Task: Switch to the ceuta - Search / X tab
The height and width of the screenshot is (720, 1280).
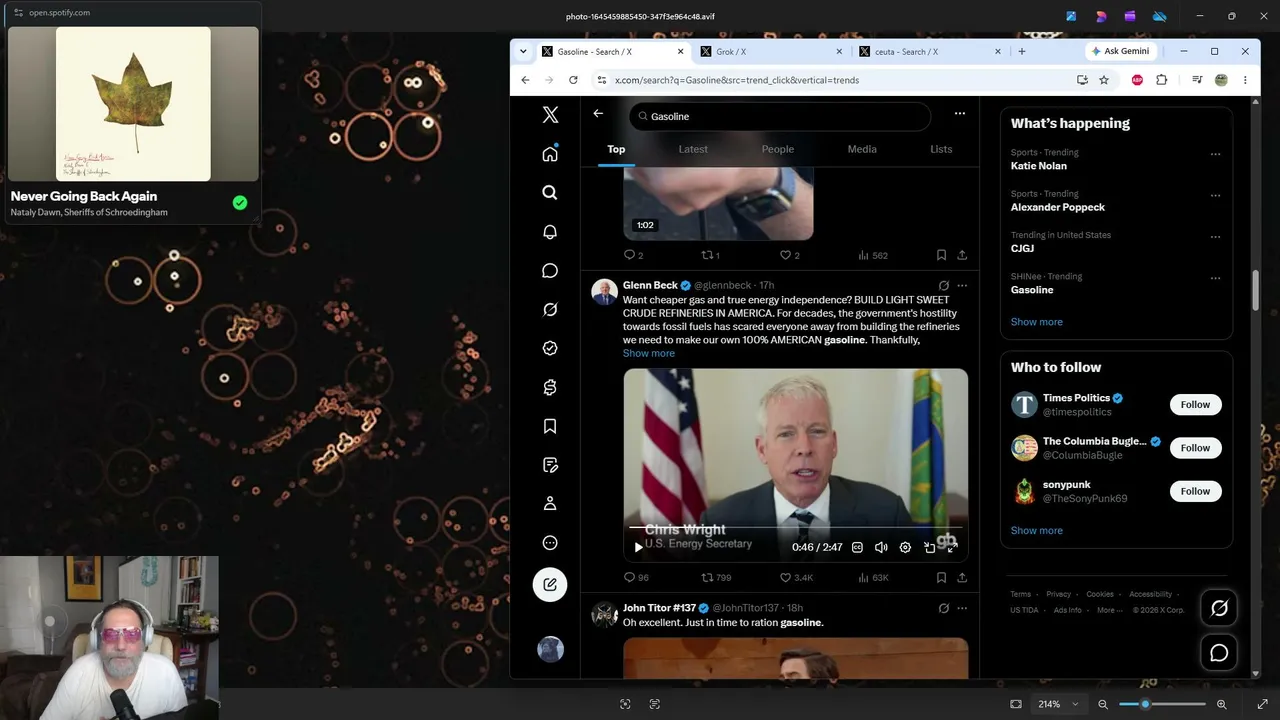Action: tap(930, 51)
